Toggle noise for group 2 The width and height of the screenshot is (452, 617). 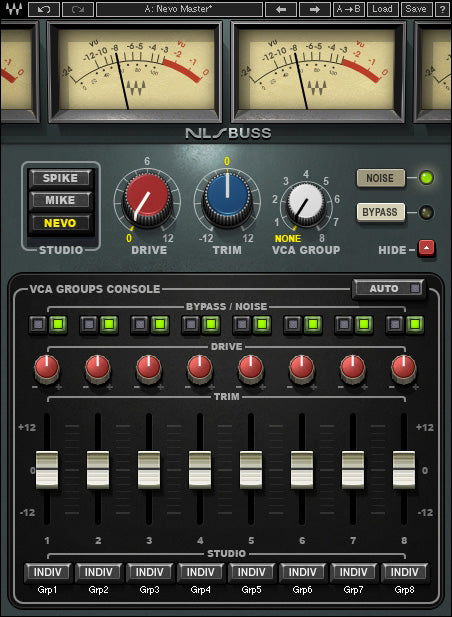(x=109, y=324)
